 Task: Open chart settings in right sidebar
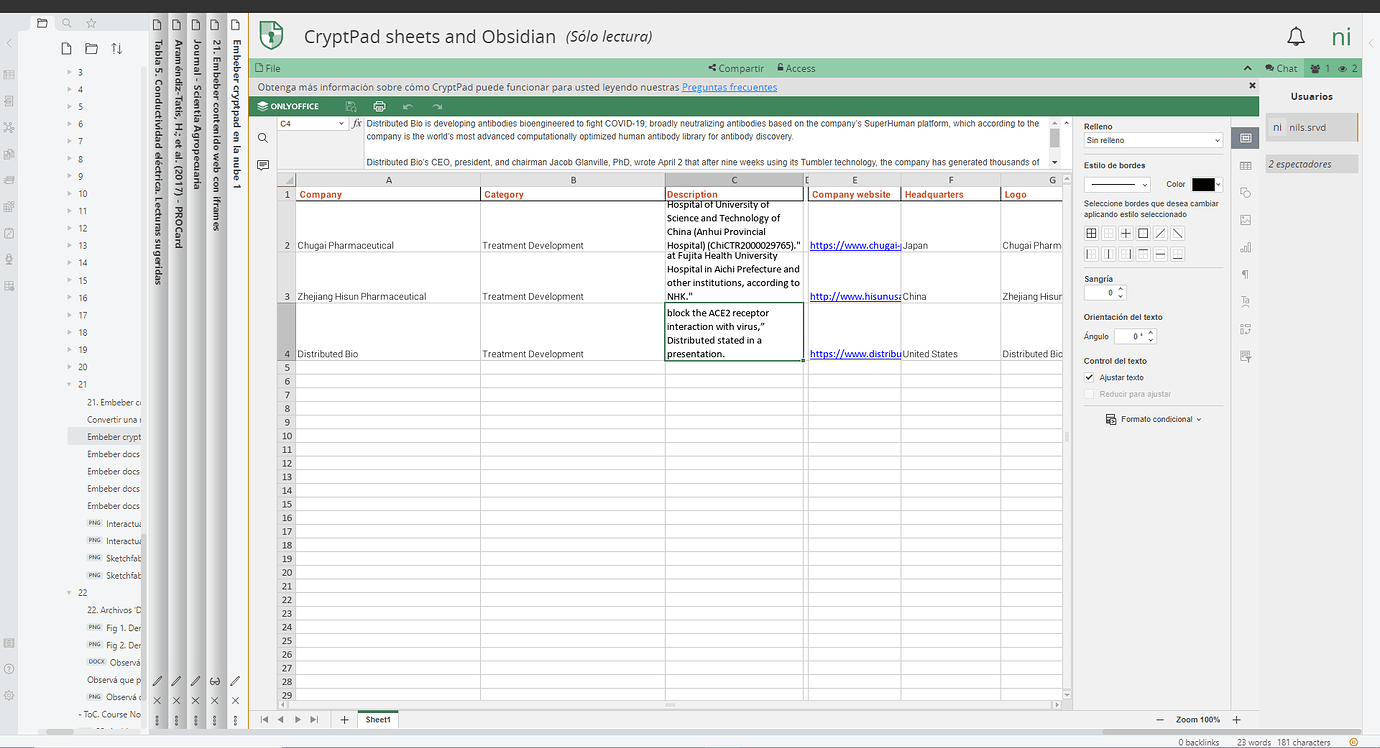pos(1245,247)
